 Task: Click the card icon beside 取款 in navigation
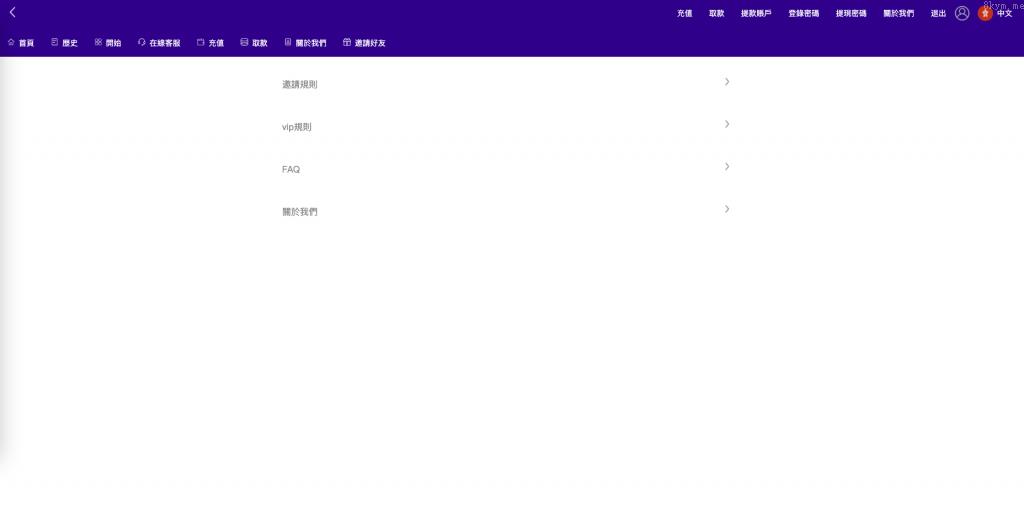pyautogui.click(x=245, y=43)
